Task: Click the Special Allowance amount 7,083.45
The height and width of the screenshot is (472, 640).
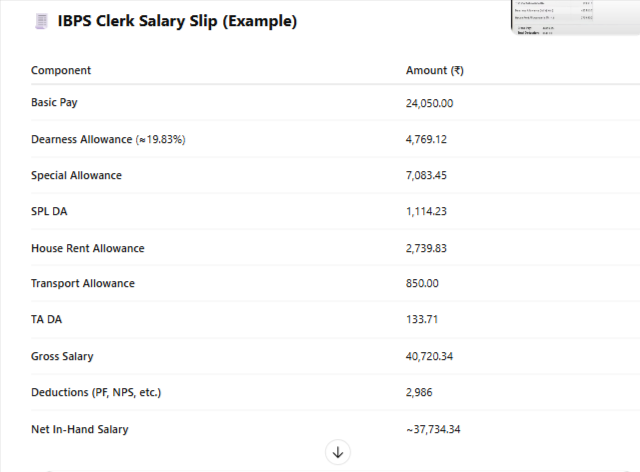Action: [x=426, y=176]
